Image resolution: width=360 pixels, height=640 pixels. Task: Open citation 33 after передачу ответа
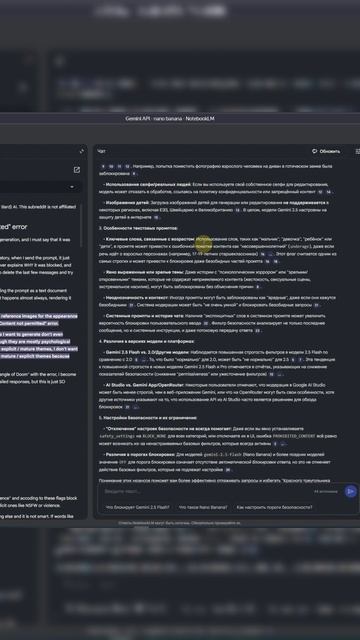tap(257, 331)
